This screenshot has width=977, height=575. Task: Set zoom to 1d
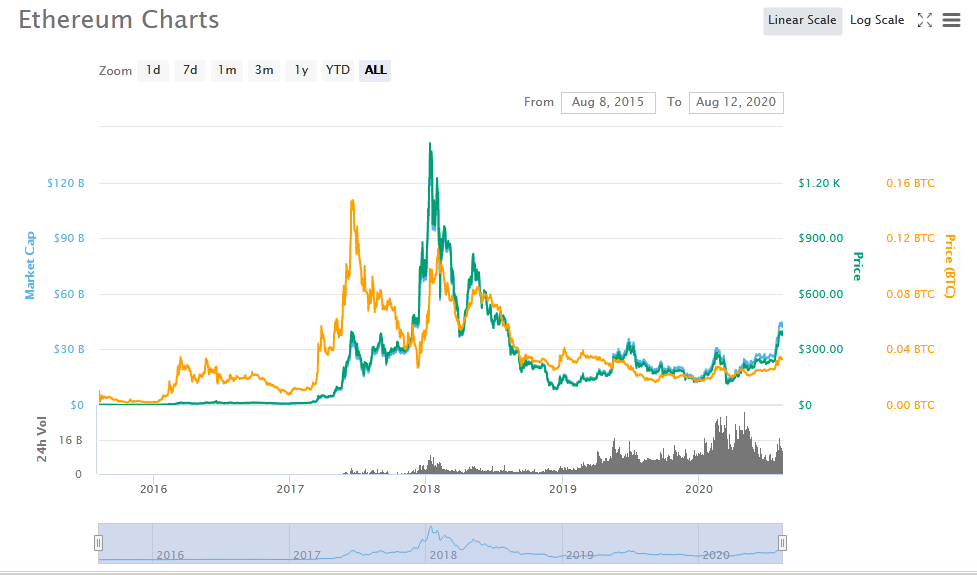(x=153, y=70)
